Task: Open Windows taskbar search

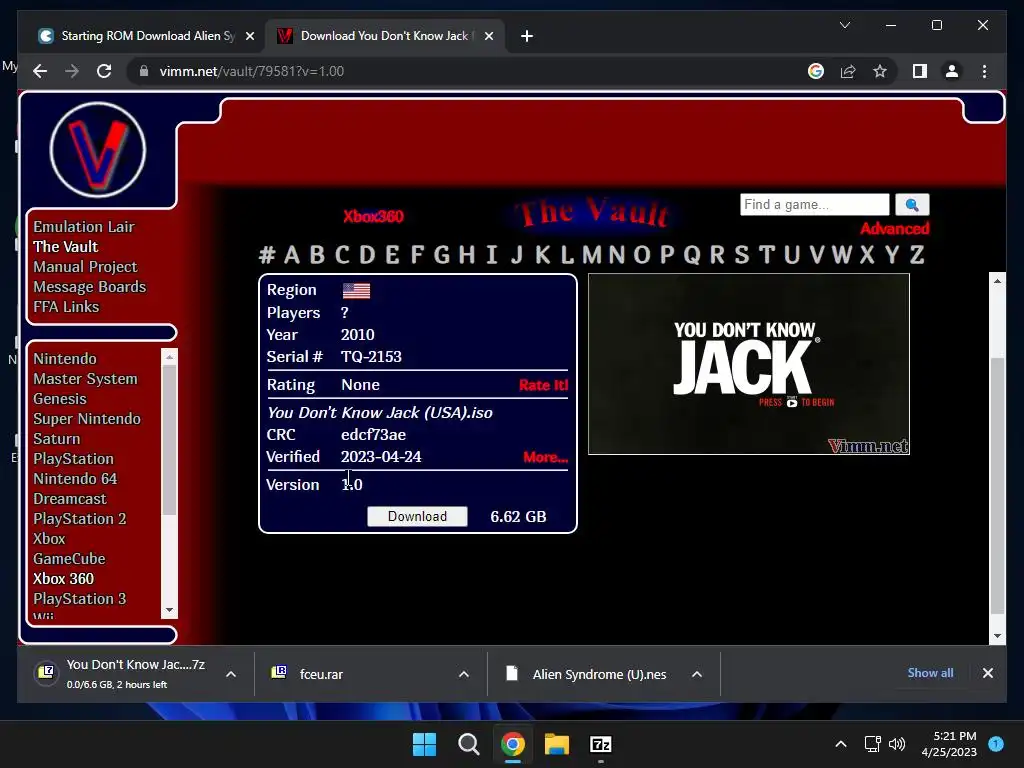Action: (x=468, y=744)
